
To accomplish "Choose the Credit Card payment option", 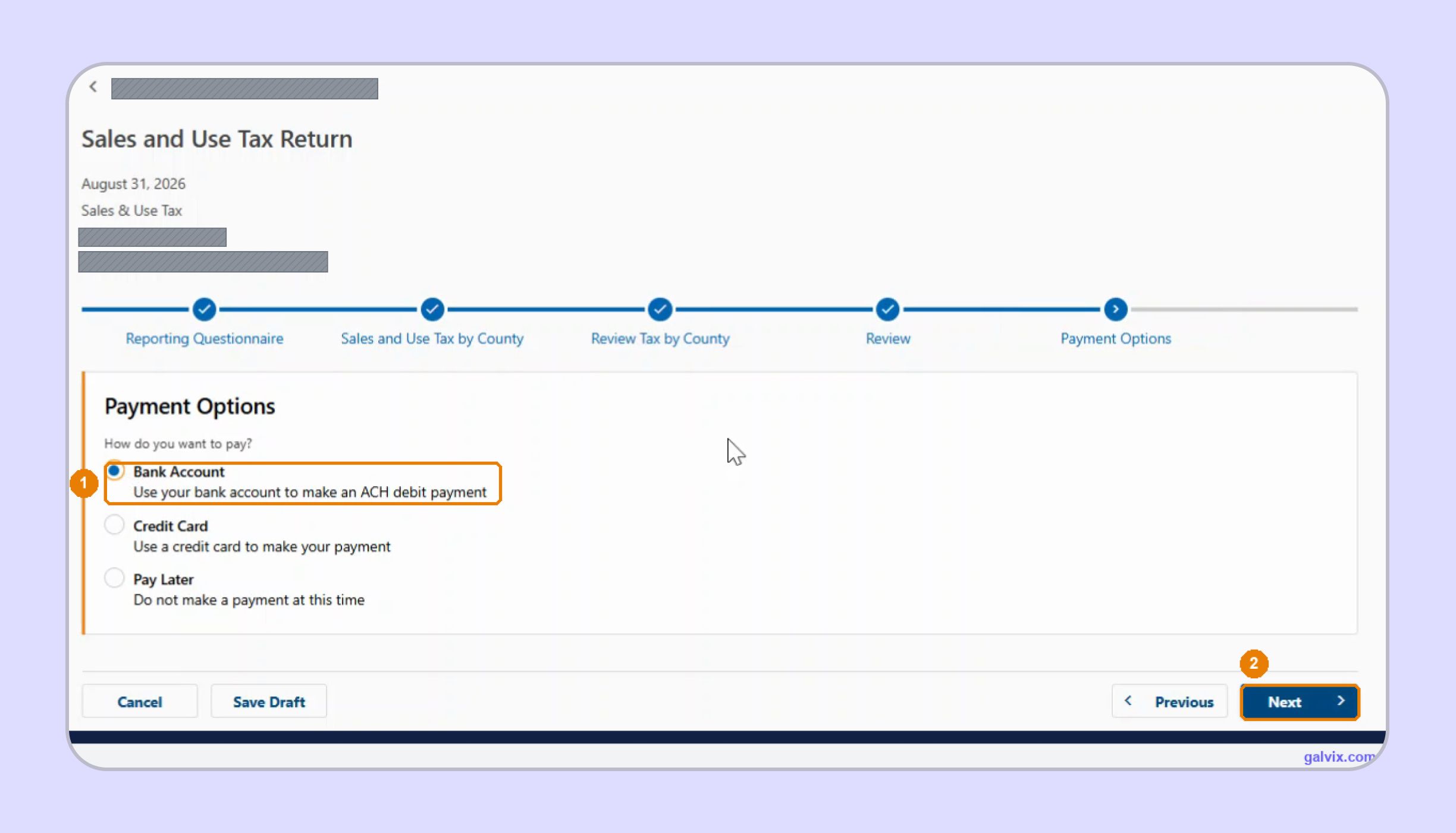I will [114, 525].
